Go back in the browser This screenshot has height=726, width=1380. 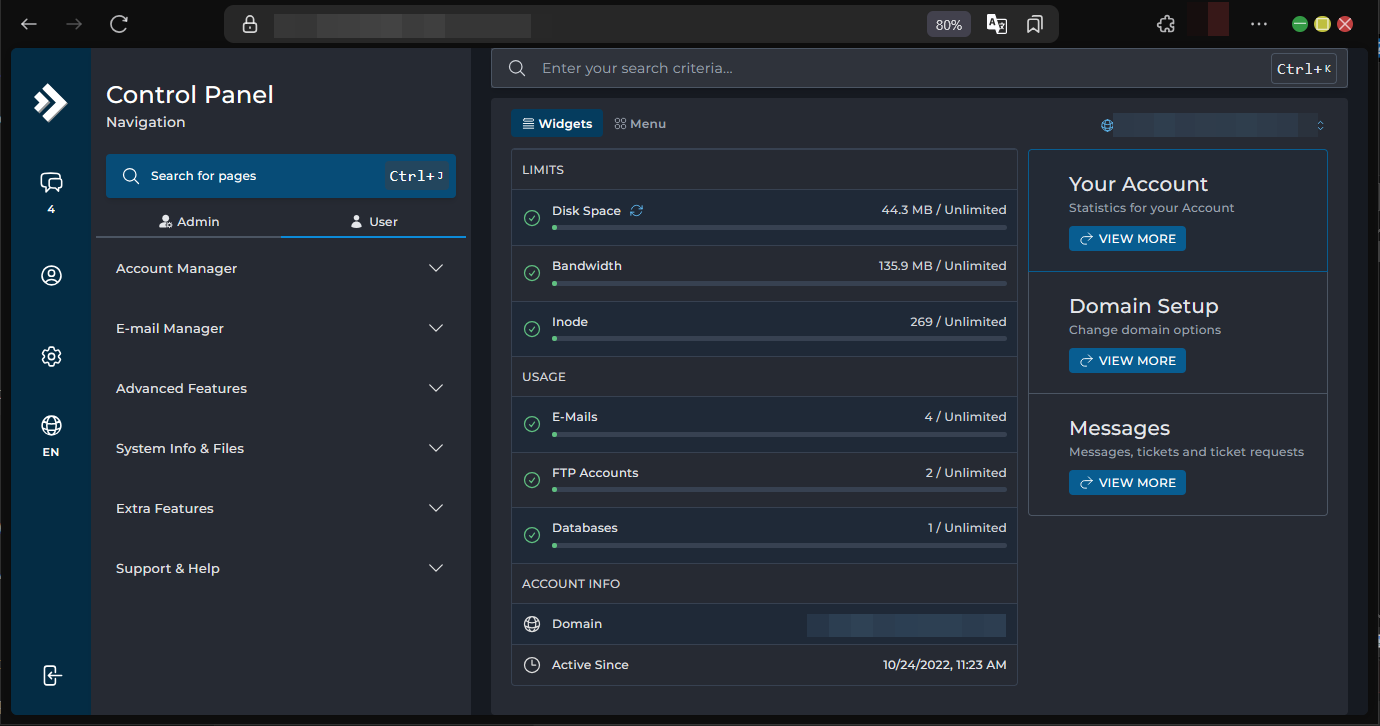[29, 24]
